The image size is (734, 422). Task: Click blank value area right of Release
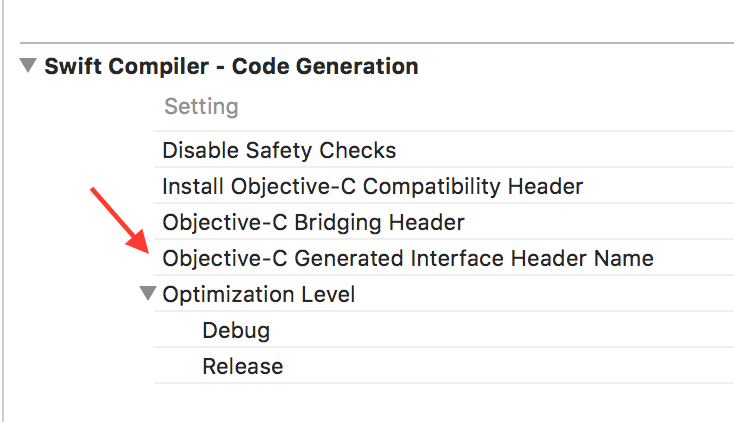pos(500,366)
